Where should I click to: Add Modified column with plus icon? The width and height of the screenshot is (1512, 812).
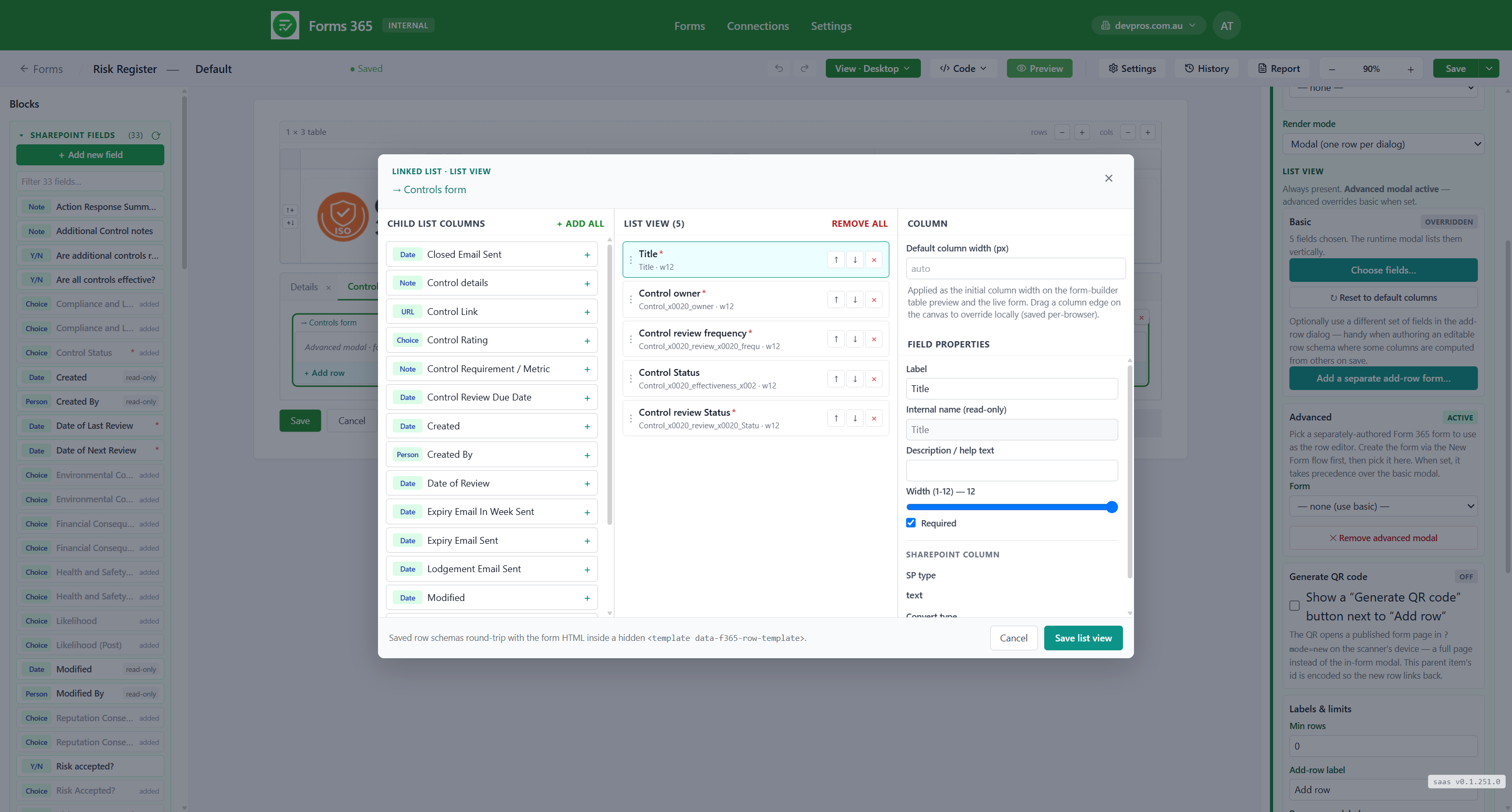(587, 598)
